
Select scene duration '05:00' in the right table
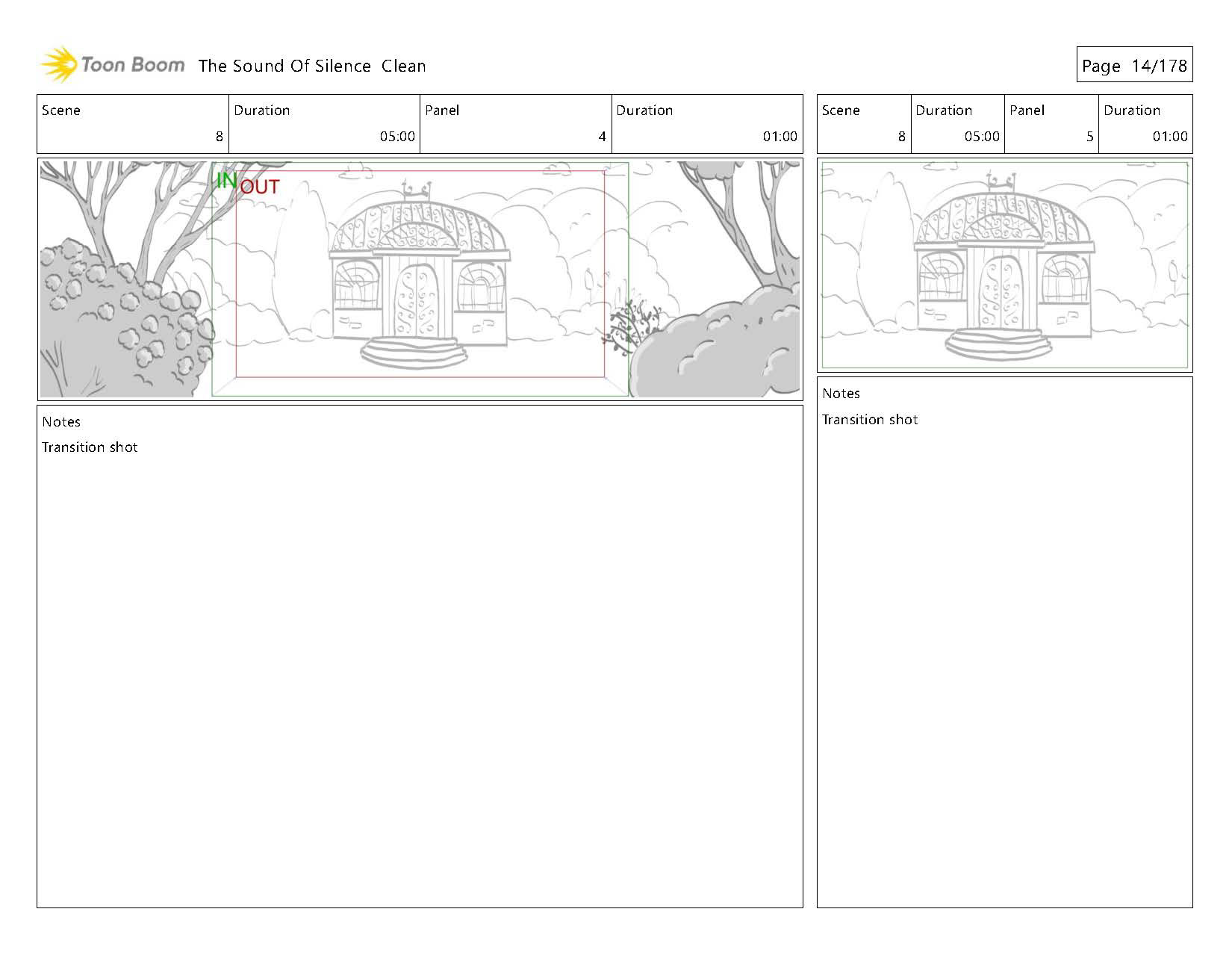982,137
